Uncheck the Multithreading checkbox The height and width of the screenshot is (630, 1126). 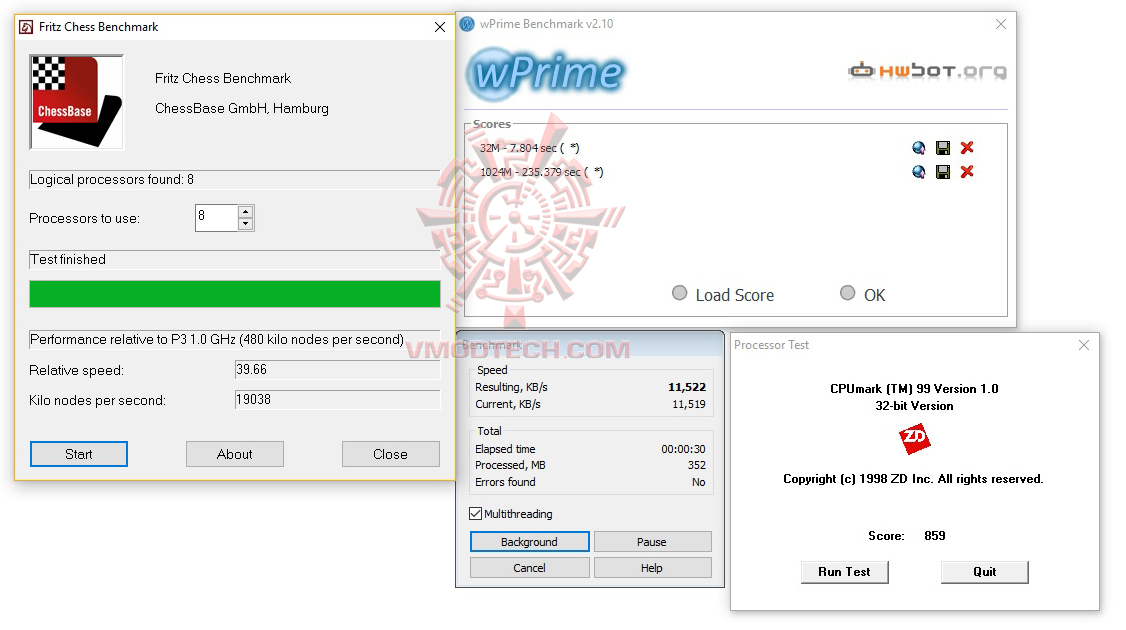click(x=475, y=514)
